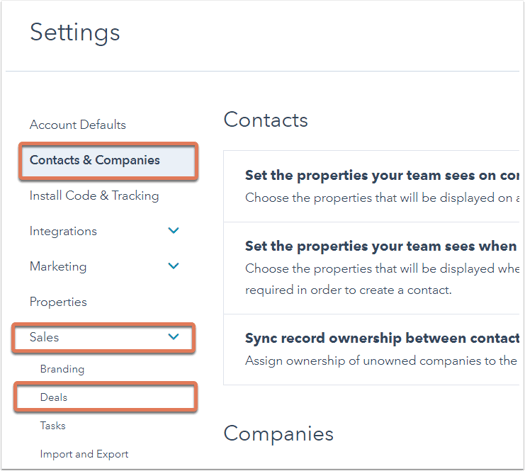Screen dimensions: 525x471
Task: Open Account Defaults settings
Action: tap(78, 125)
